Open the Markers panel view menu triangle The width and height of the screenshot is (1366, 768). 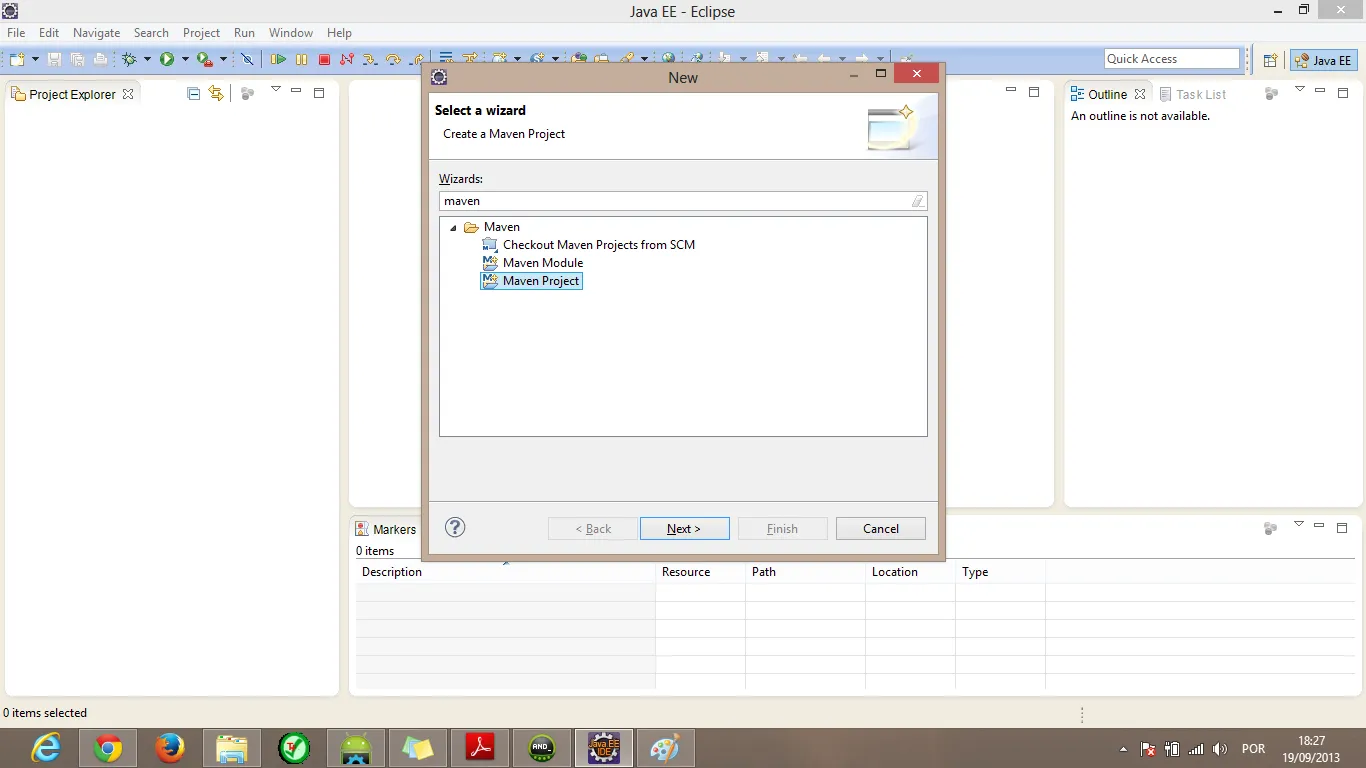(x=1299, y=524)
